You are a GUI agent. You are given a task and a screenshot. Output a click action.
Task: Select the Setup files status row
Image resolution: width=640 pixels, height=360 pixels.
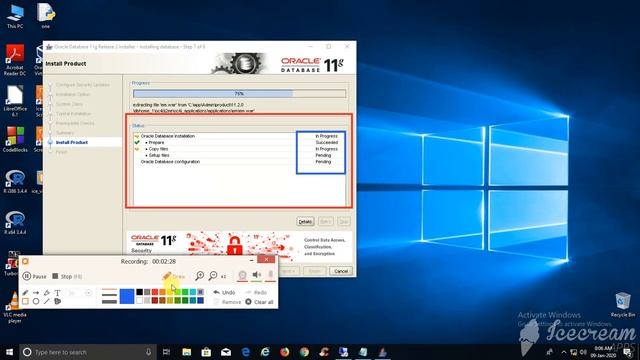tap(239, 155)
